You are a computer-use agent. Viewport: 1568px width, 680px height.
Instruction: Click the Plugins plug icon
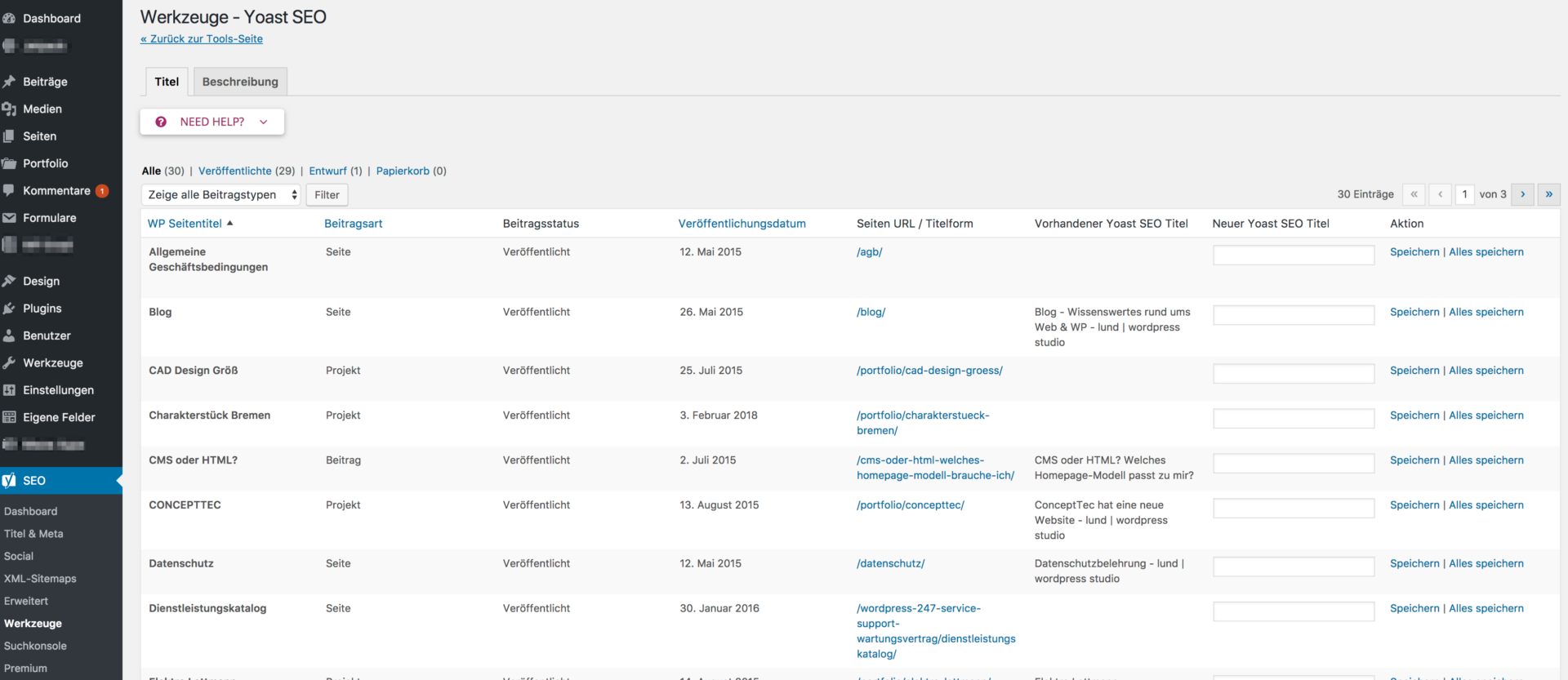(x=9, y=309)
